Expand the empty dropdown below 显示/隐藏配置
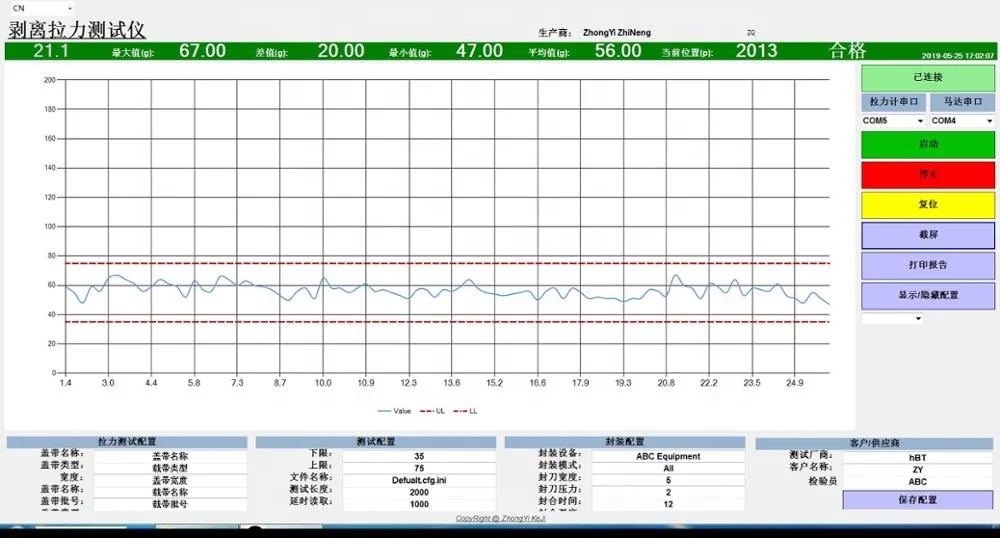The width and height of the screenshot is (1000, 538). [892, 319]
